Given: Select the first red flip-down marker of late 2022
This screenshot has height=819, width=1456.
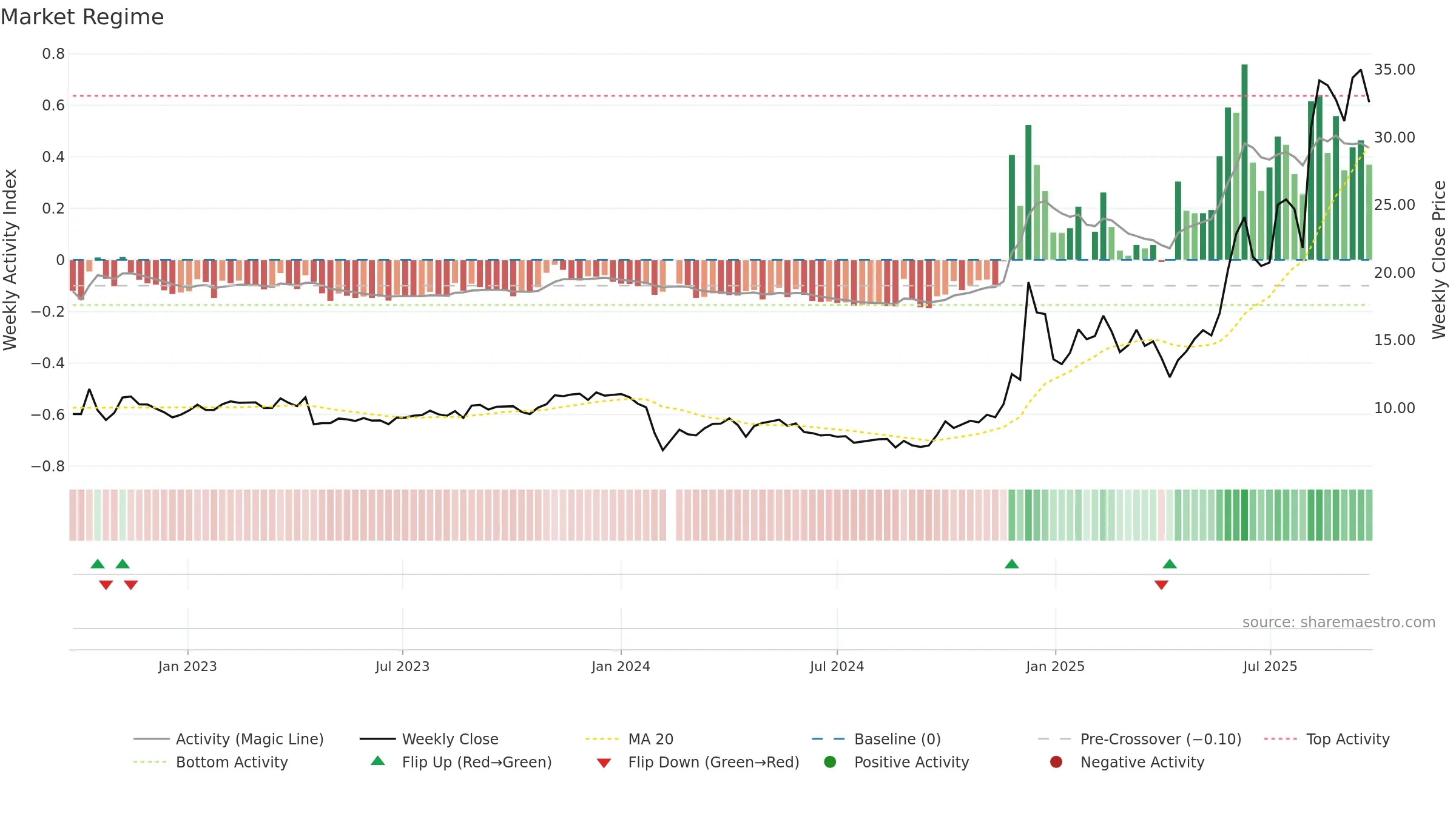Looking at the screenshot, I should (106, 585).
